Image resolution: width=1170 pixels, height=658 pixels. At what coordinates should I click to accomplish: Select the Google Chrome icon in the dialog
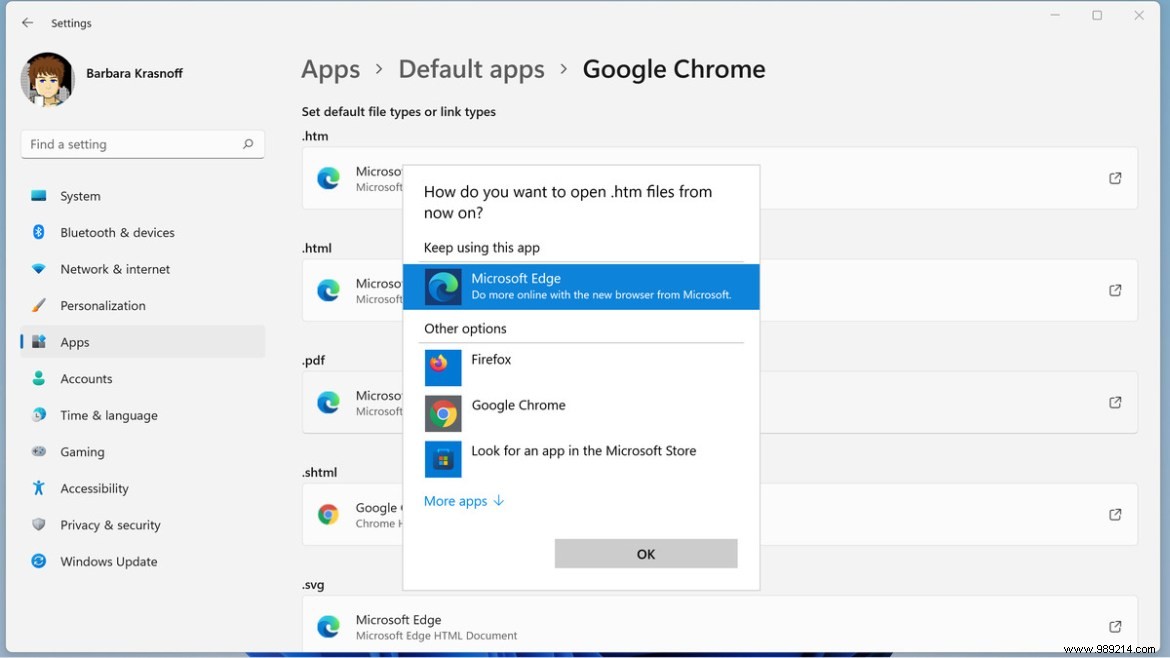[443, 413]
